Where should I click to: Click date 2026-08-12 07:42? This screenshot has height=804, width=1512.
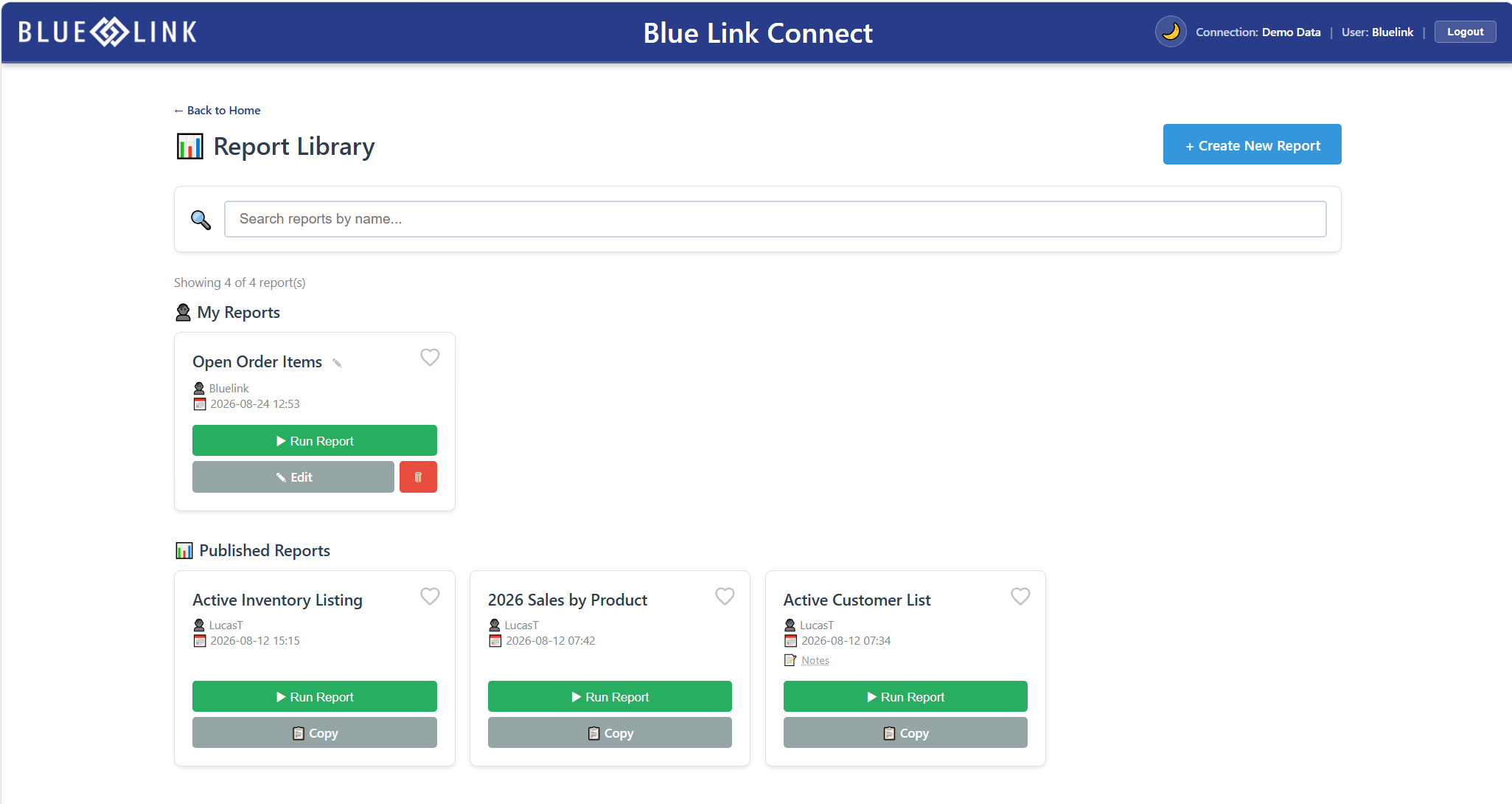(551, 640)
